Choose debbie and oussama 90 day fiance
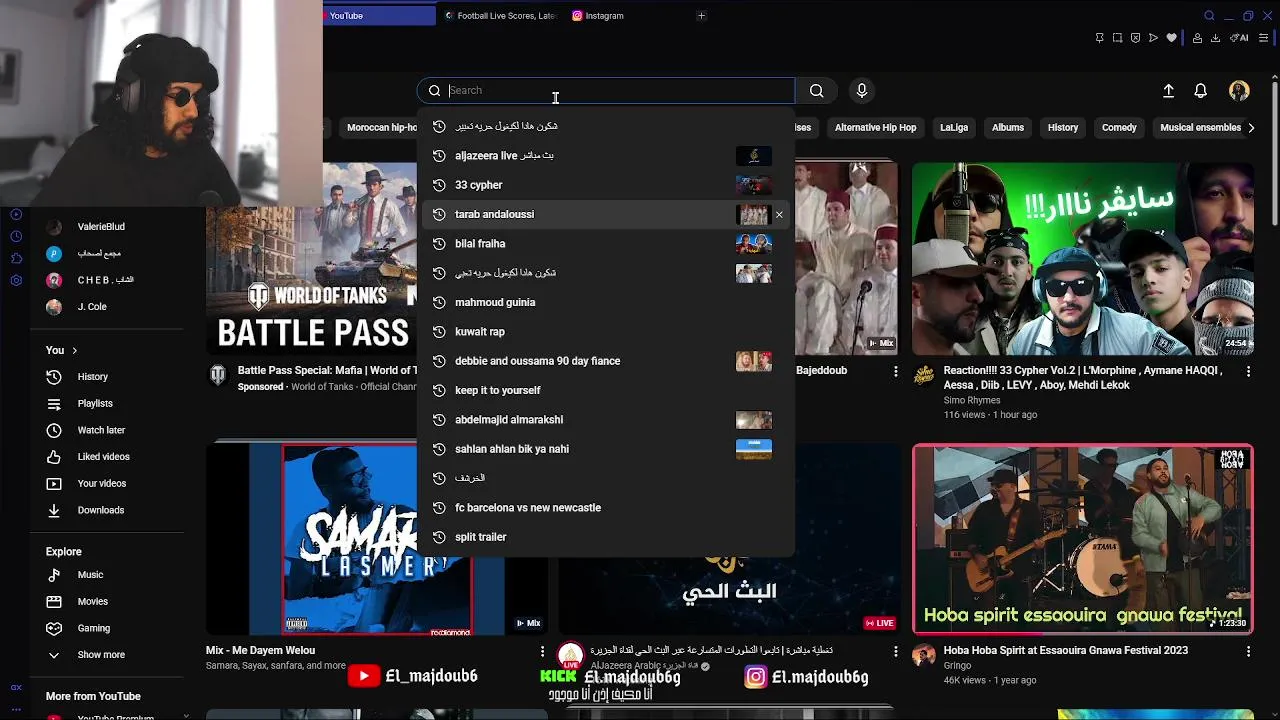Viewport: 1280px width, 720px height. [606, 361]
